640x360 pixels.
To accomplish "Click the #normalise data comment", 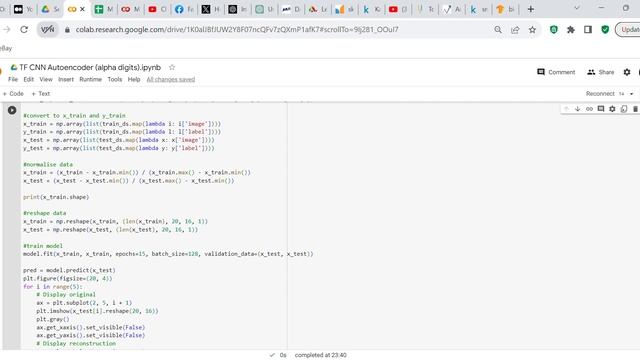I will pyautogui.click(x=48, y=164).
